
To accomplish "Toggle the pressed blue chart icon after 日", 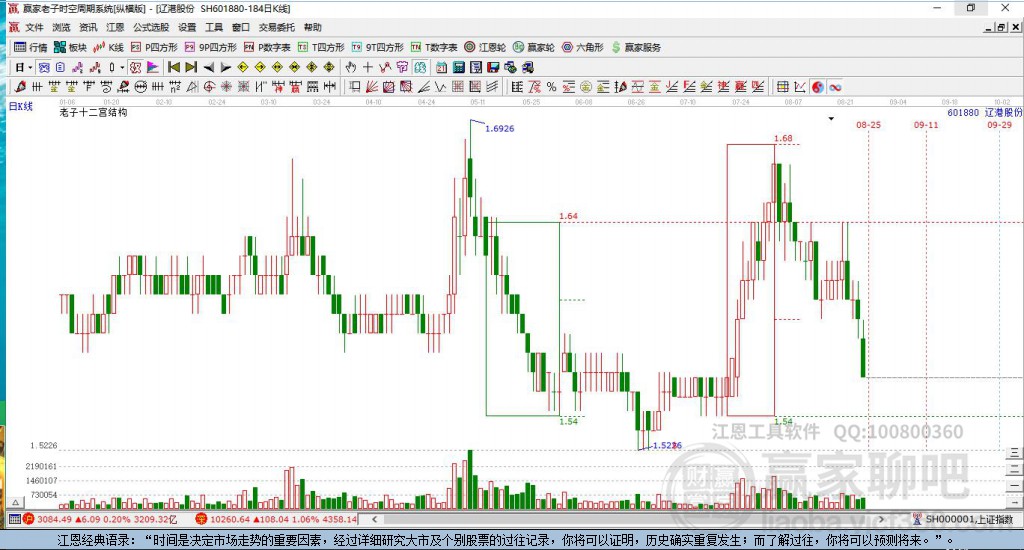I will point(43,67).
